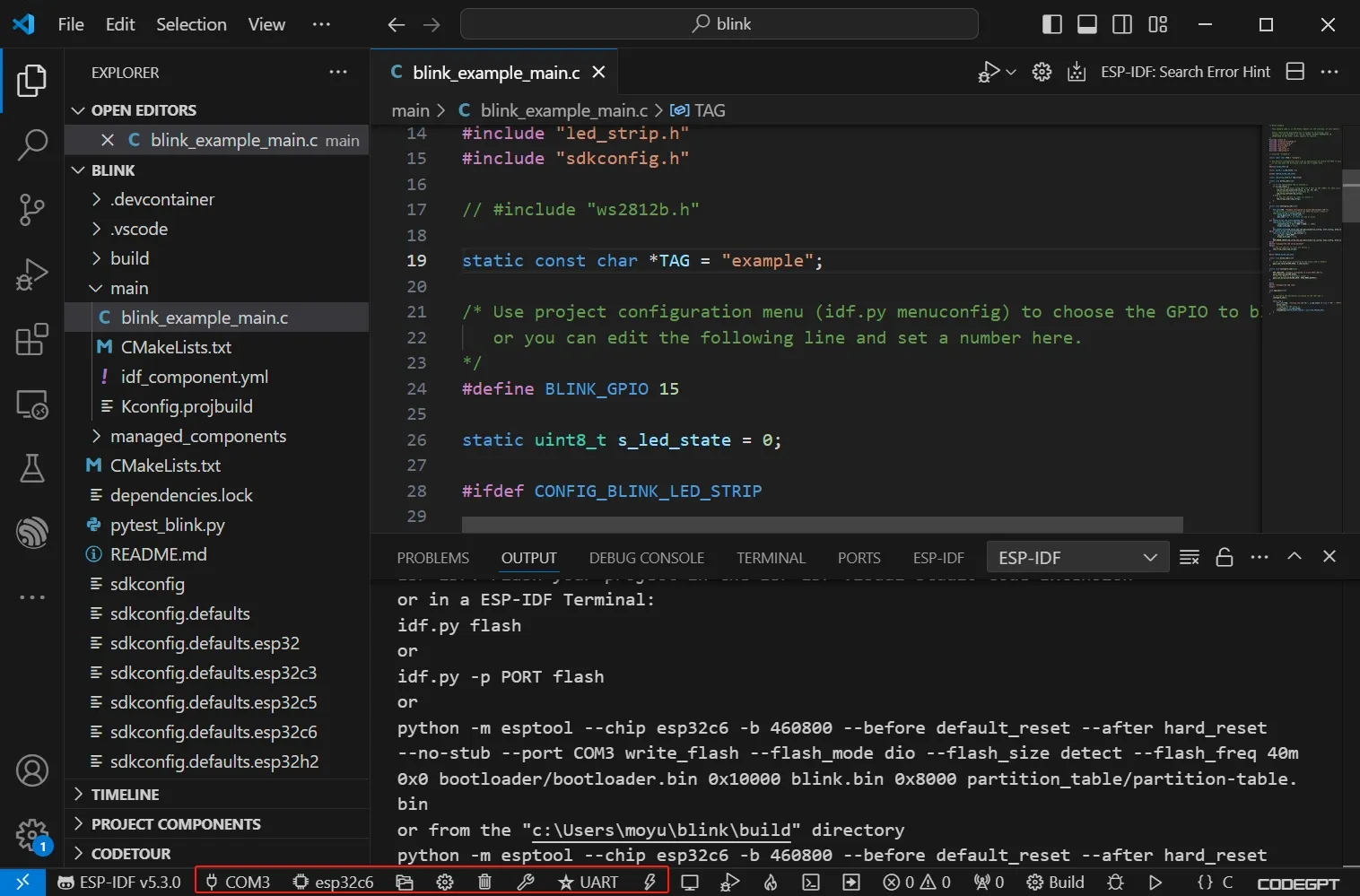
Task: Toggle the primary side bar layout button
Action: point(1051,24)
